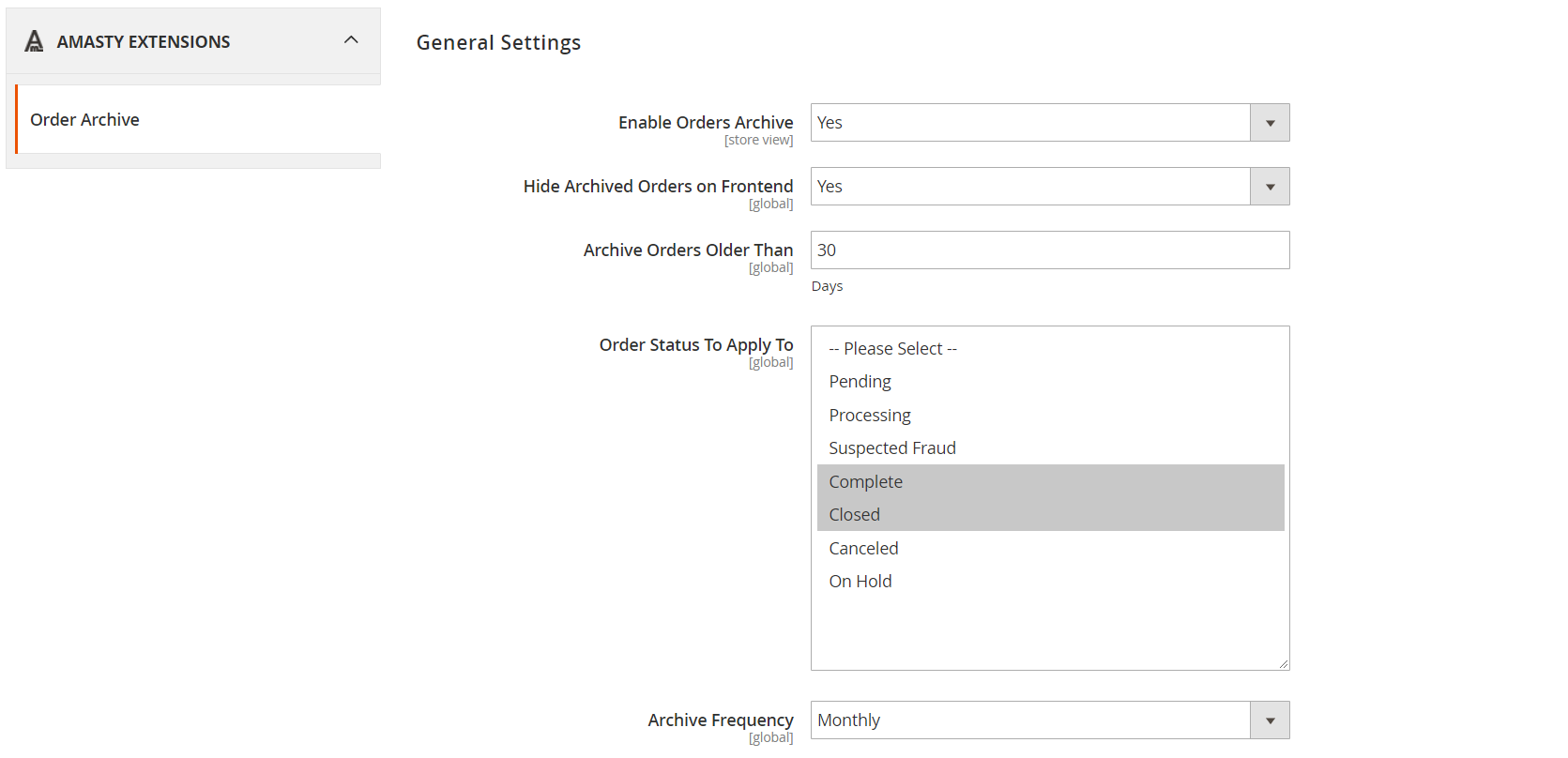Click the Enable Orders Archive label
The width and height of the screenshot is (1568, 758).
coord(706,123)
